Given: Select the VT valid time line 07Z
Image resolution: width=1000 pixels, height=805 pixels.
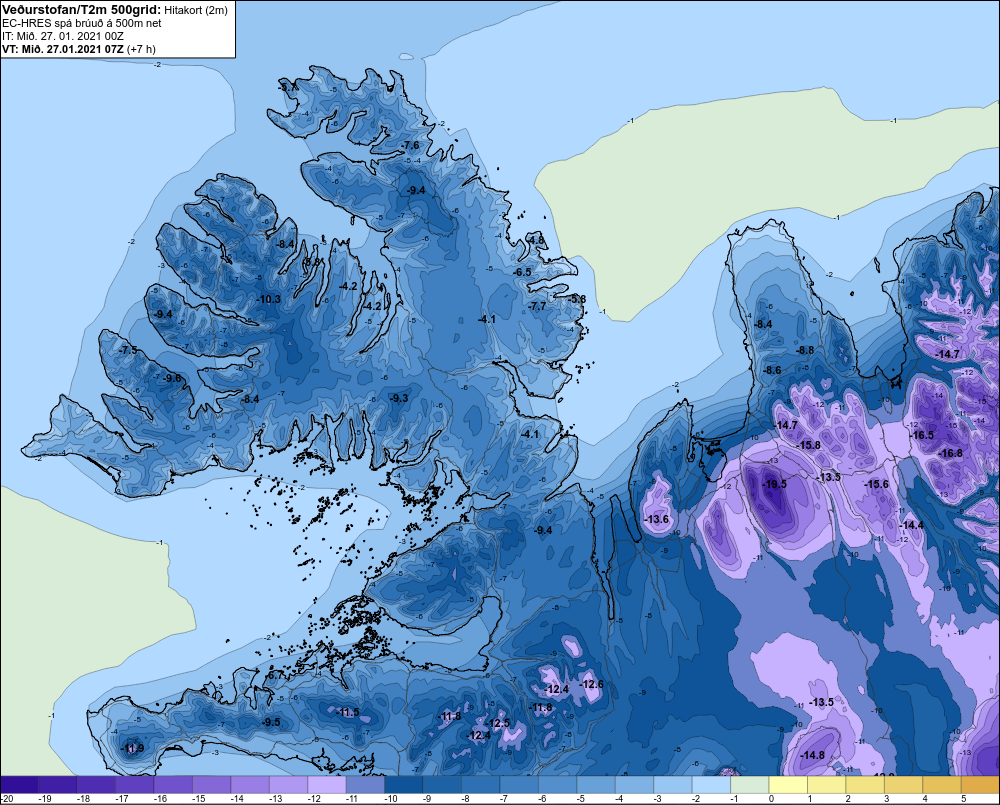Looking at the screenshot, I should coord(78,48).
